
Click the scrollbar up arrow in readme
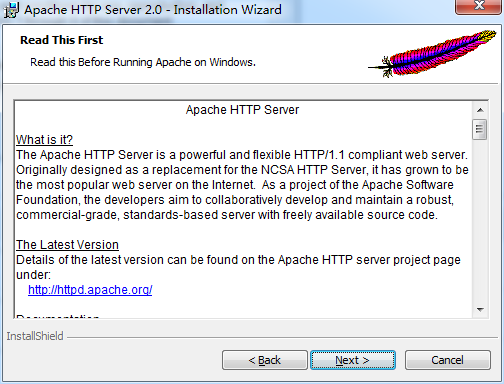point(480,110)
